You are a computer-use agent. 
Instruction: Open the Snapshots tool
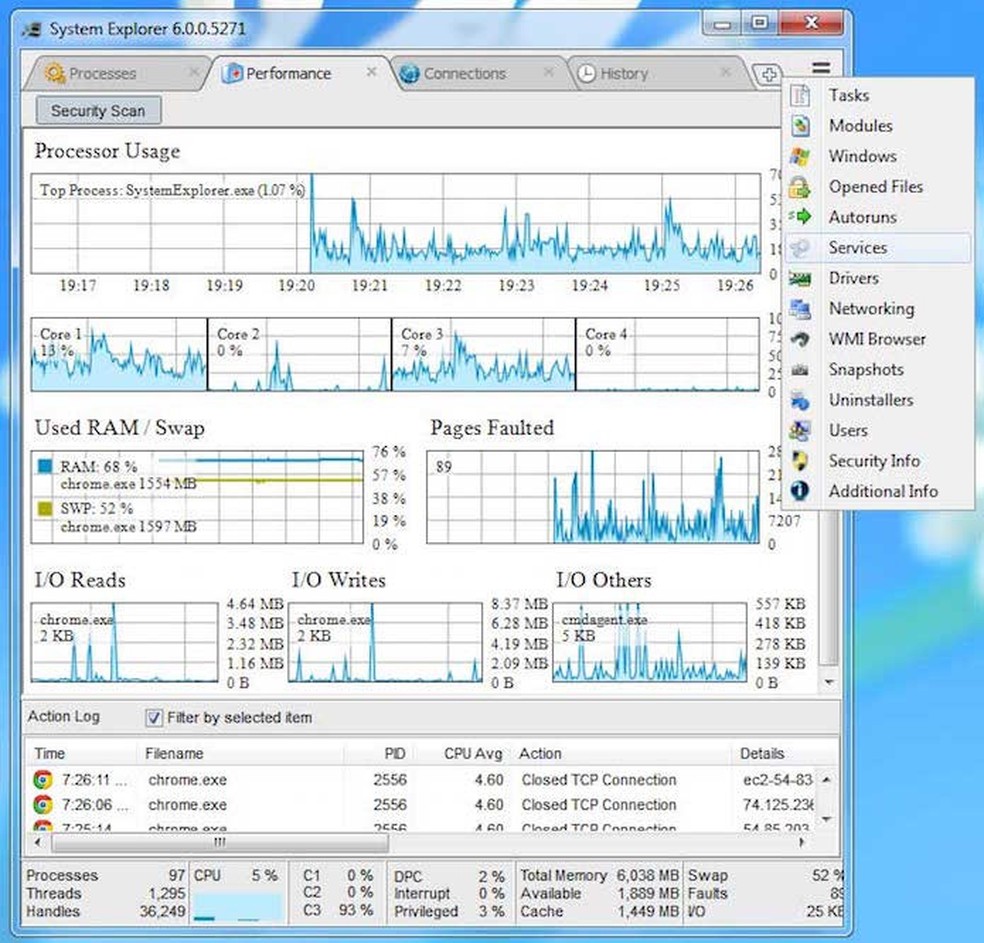coord(864,369)
